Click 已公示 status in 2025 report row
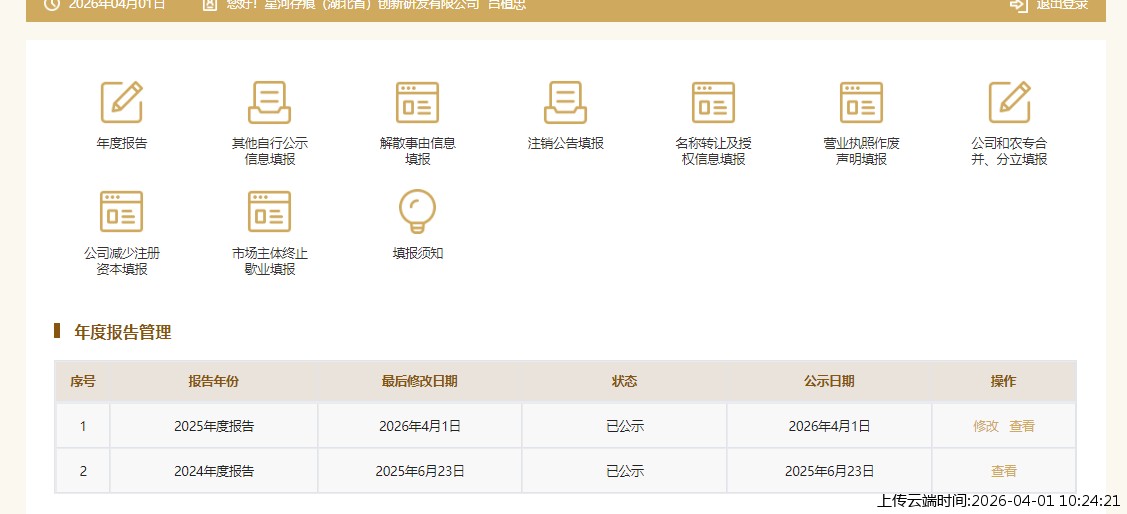 click(625, 426)
